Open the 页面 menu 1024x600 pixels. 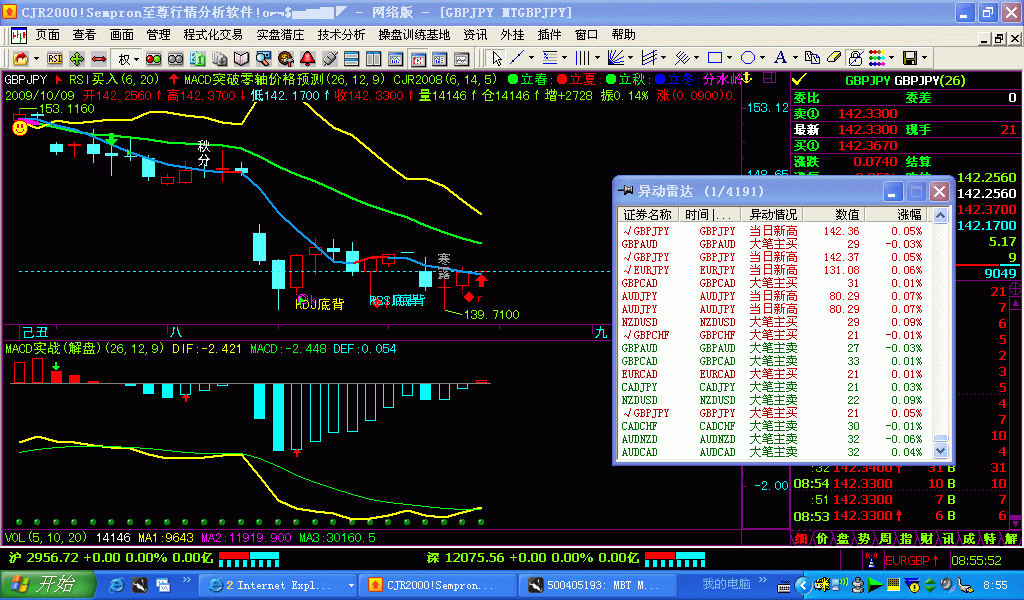tap(48, 35)
